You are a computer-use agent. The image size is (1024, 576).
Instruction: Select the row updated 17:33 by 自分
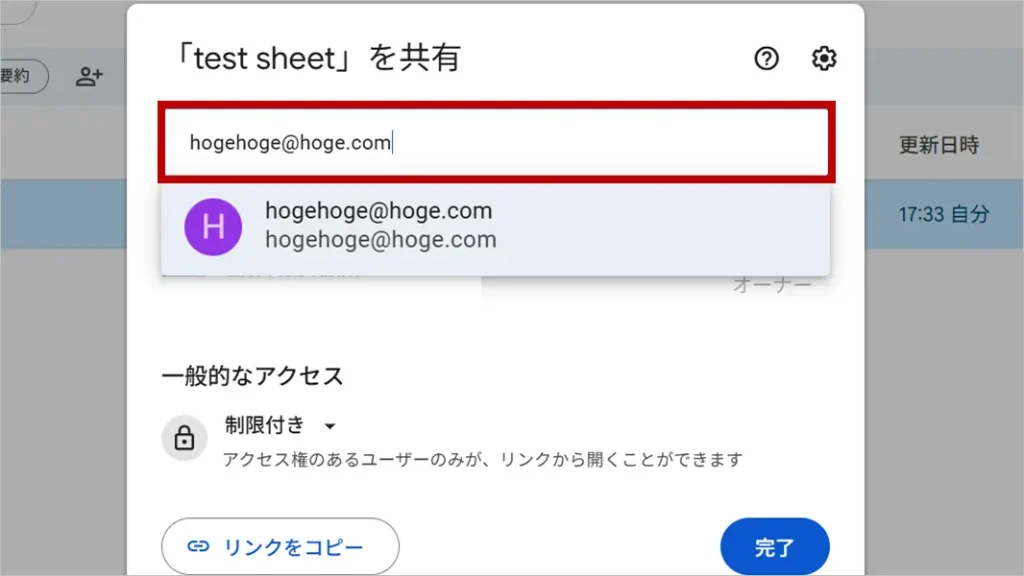point(942,214)
